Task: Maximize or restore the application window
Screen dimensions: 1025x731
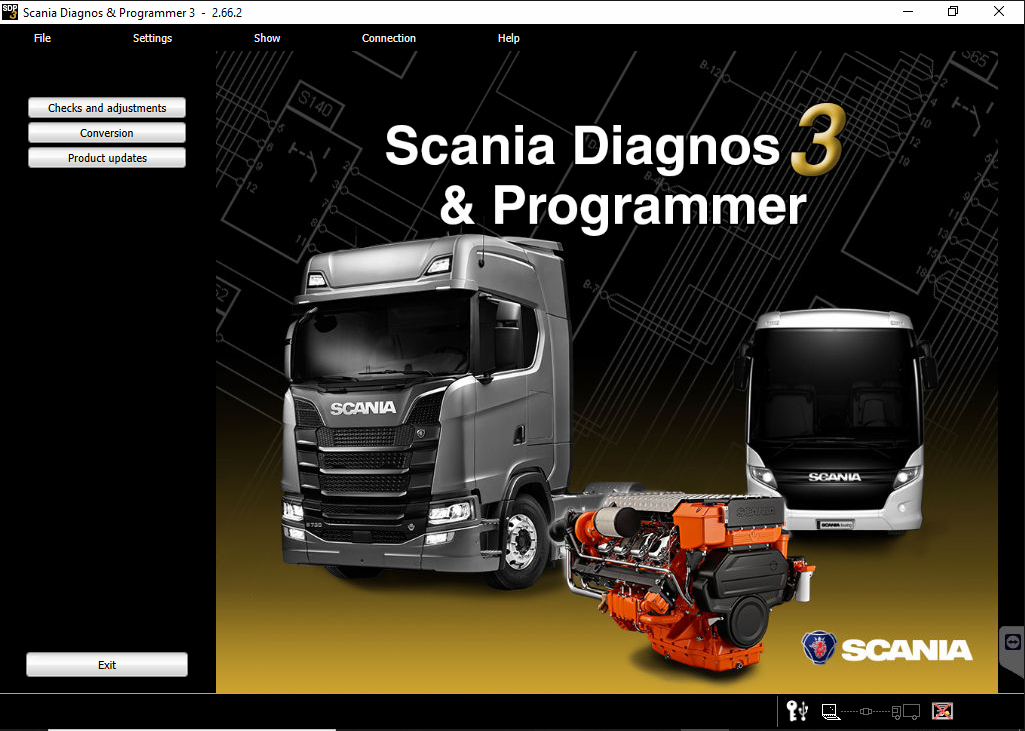Action: point(953,11)
